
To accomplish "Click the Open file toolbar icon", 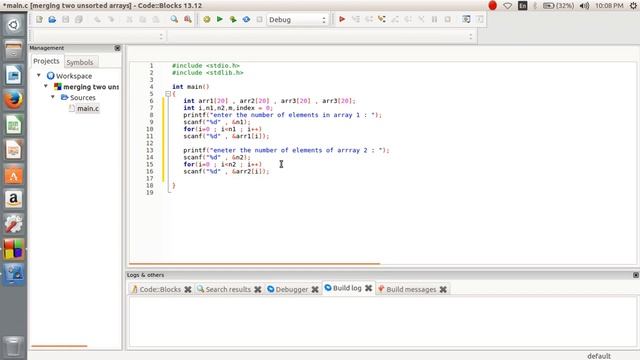I will pos(52,19).
